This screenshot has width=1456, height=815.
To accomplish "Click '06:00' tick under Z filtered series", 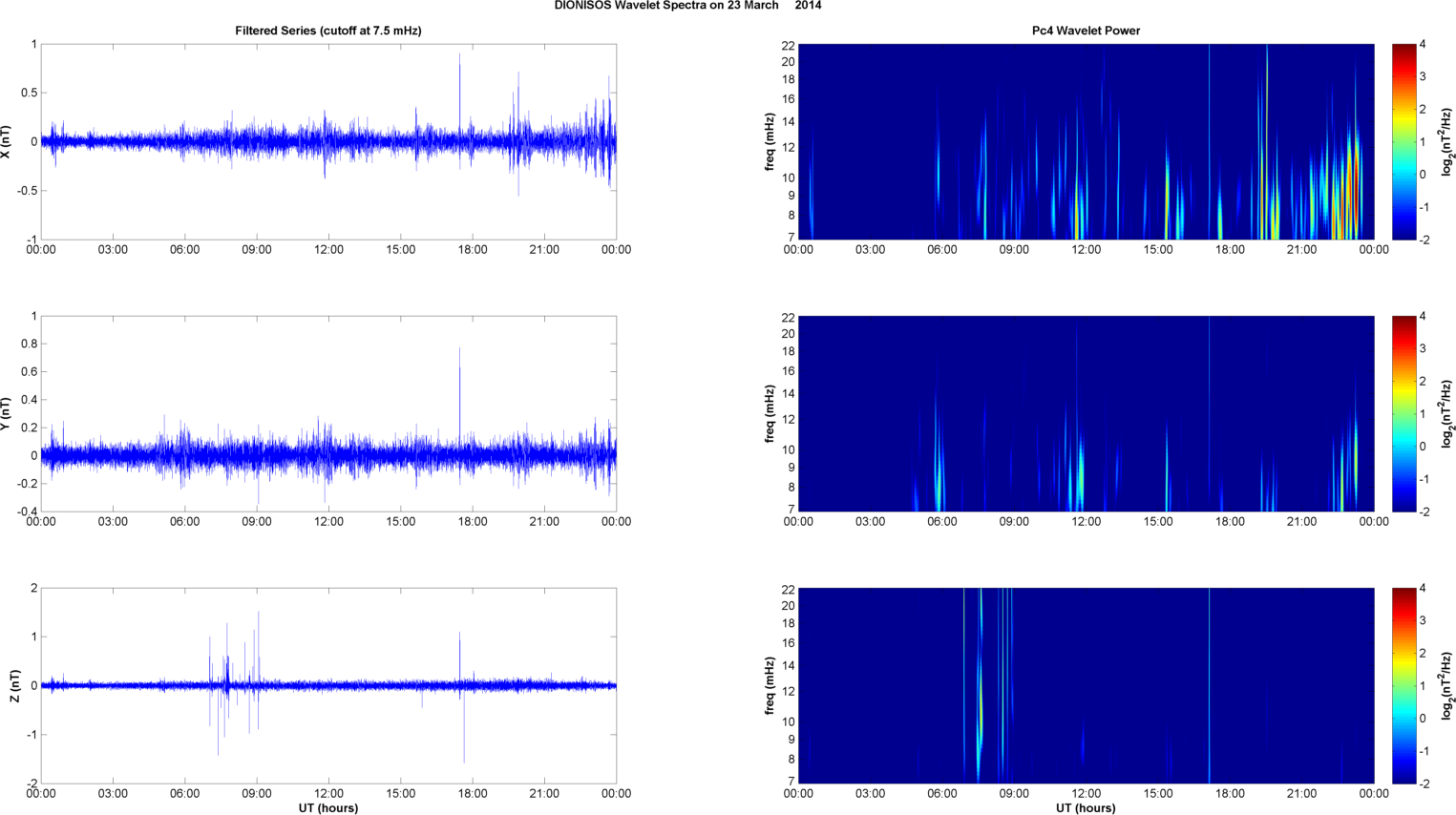I will (x=185, y=794).
